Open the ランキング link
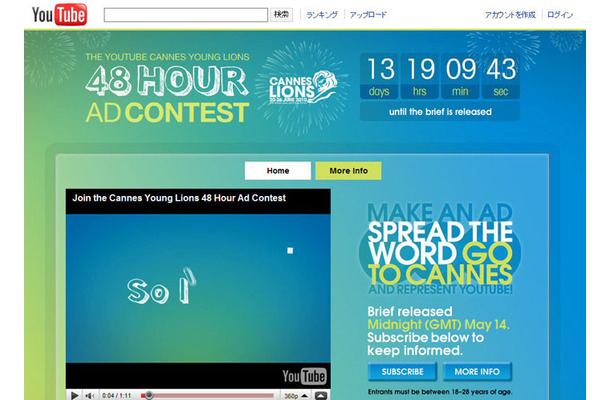 click(322, 15)
